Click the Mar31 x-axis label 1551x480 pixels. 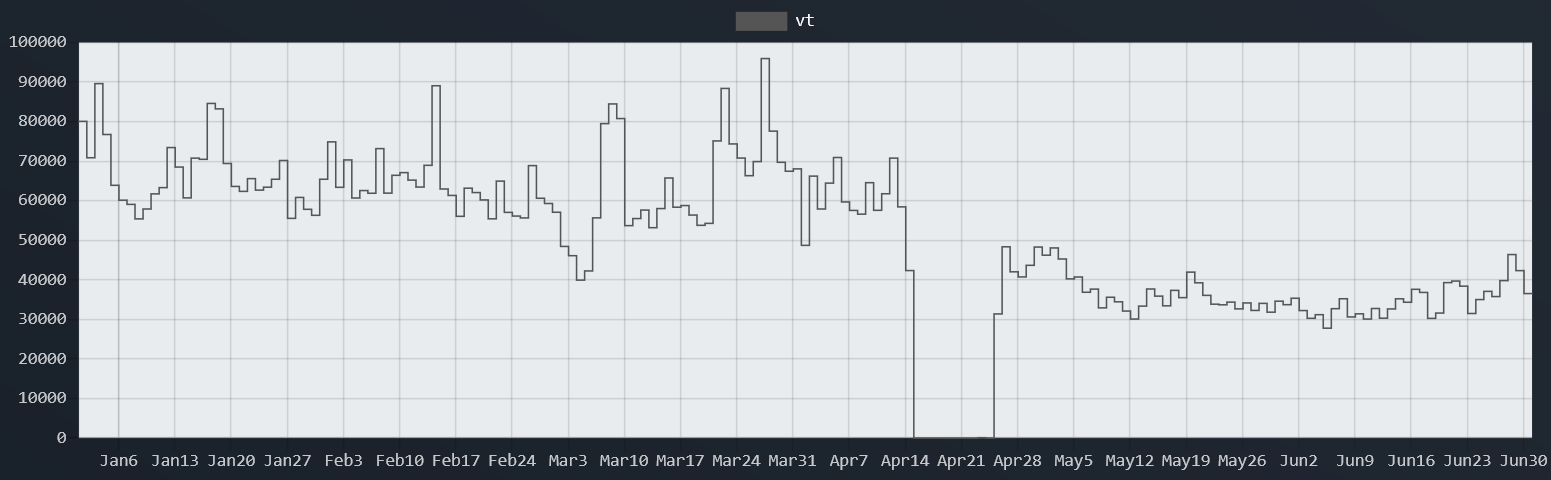point(793,461)
